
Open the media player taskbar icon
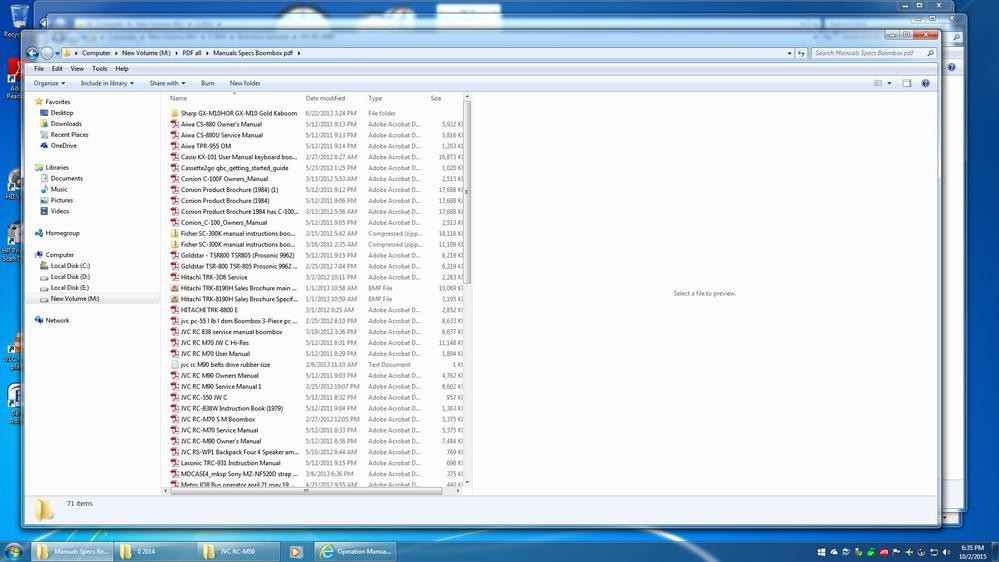[x=295, y=552]
